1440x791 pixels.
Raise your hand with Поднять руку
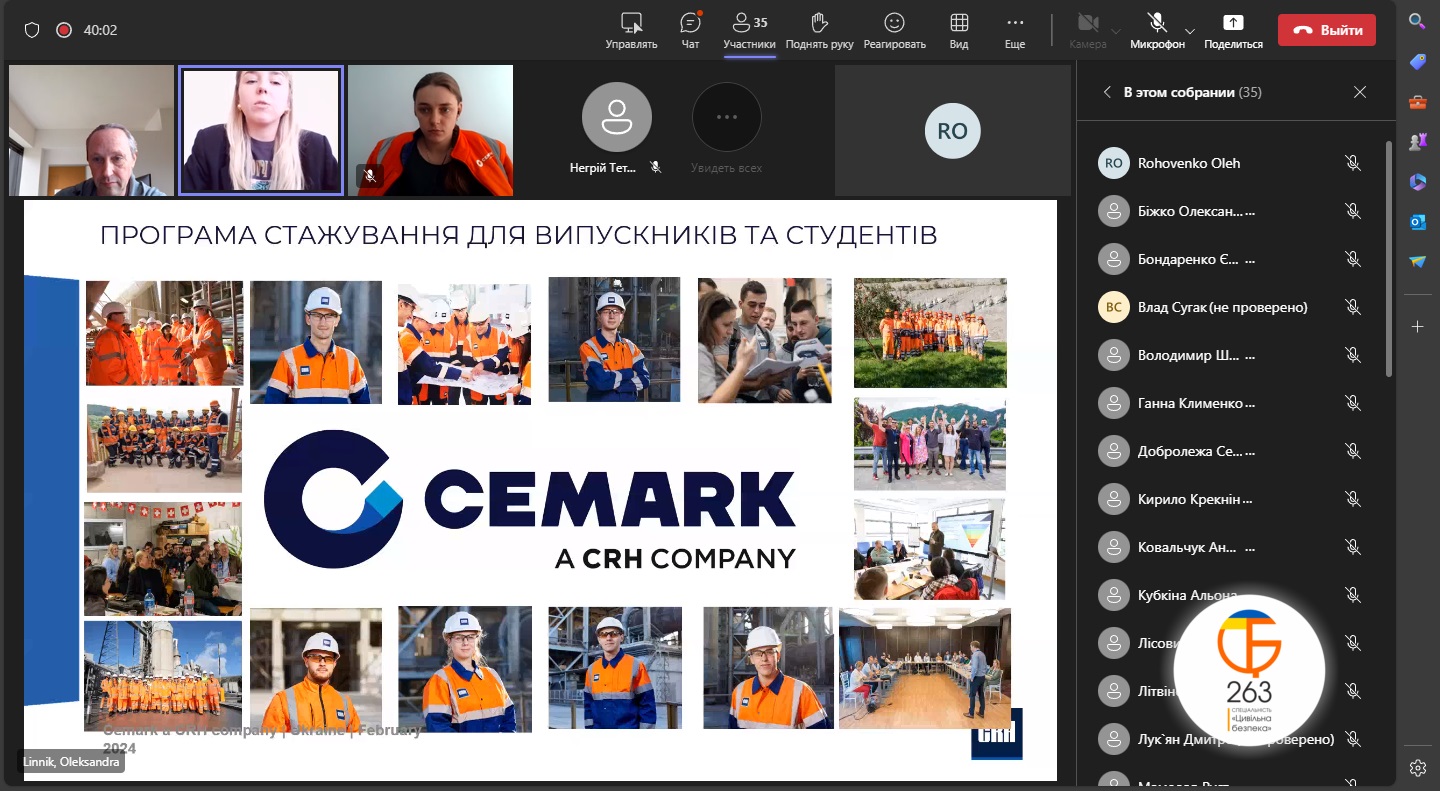[x=819, y=30]
